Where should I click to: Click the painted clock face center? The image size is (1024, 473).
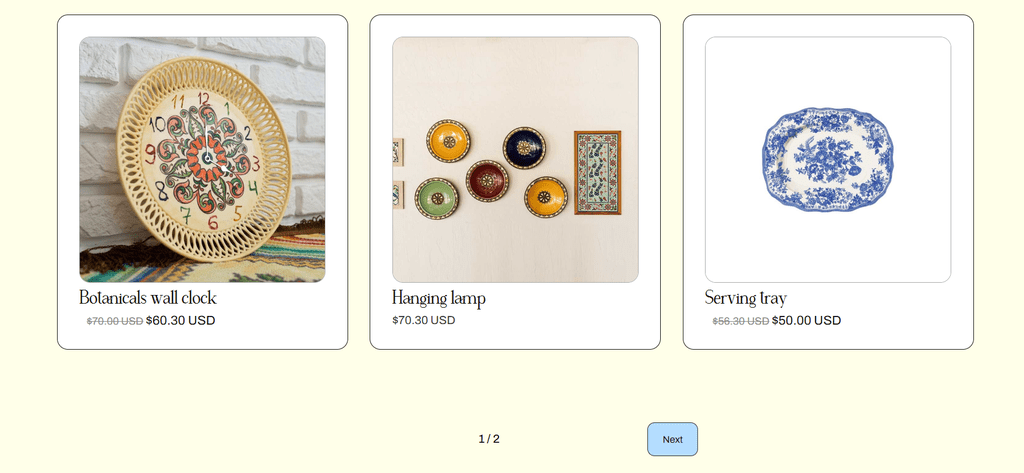coord(207,157)
